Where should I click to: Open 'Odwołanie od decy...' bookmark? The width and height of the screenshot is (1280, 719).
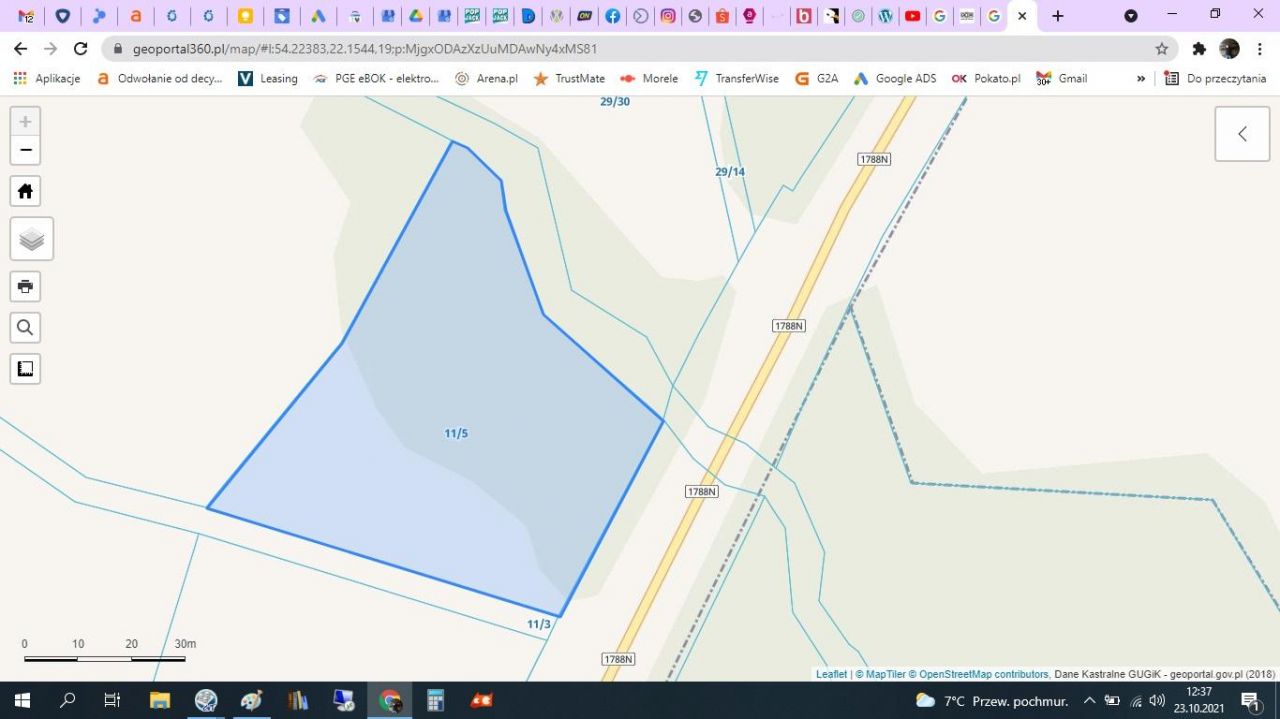pos(159,78)
